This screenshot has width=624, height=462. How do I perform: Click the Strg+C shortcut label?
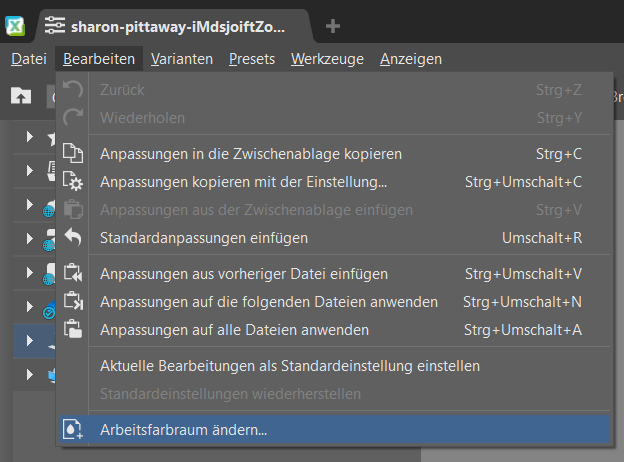(x=559, y=154)
